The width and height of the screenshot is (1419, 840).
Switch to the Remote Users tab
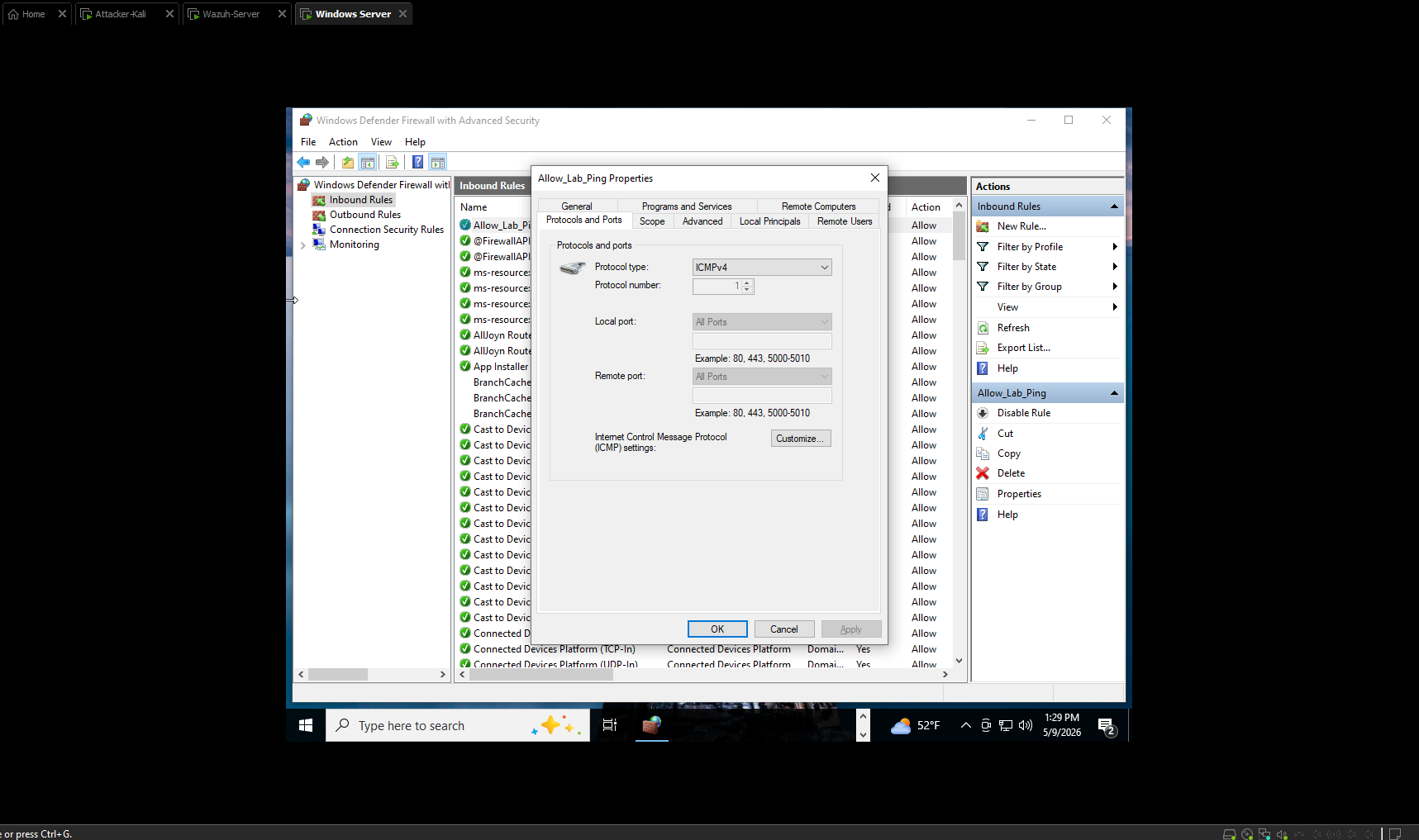pyautogui.click(x=845, y=221)
